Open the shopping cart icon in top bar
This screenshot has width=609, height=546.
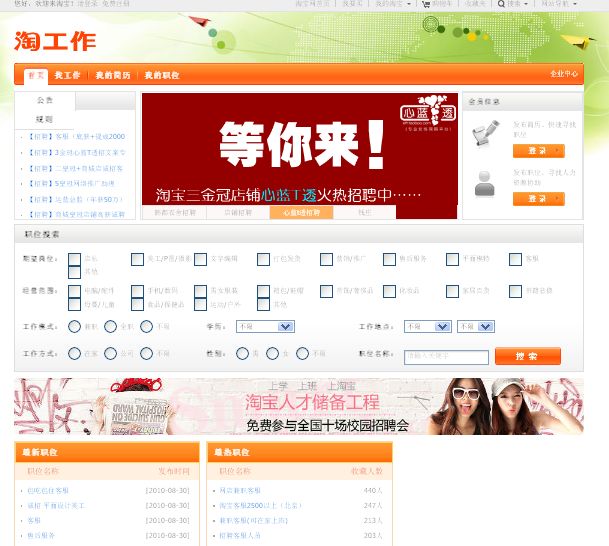click(x=426, y=4)
